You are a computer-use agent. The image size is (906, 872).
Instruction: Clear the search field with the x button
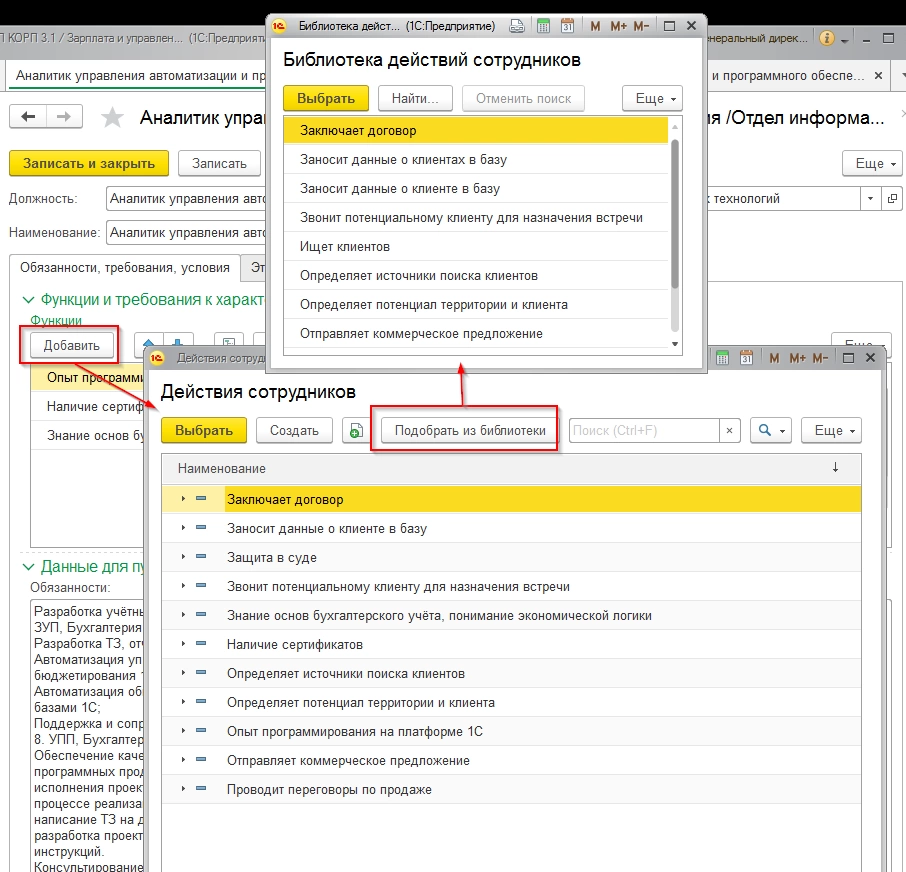(x=729, y=431)
